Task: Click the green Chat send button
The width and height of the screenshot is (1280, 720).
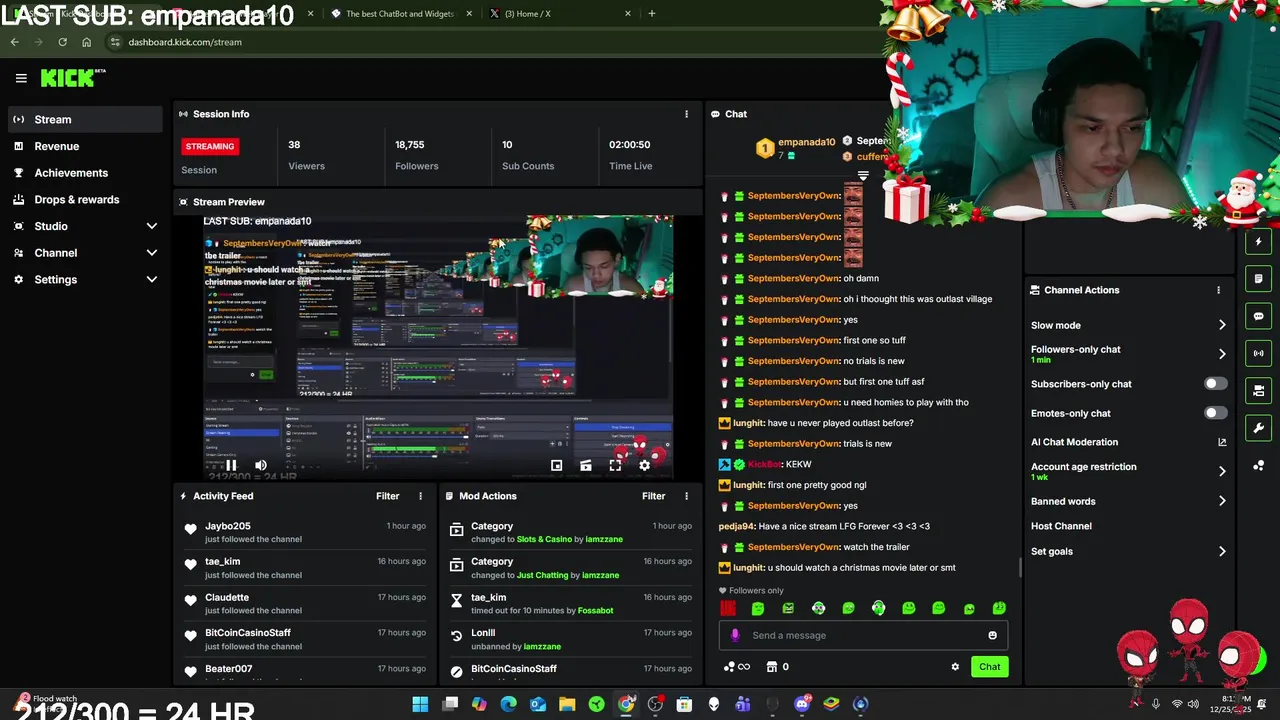Action: (x=989, y=667)
